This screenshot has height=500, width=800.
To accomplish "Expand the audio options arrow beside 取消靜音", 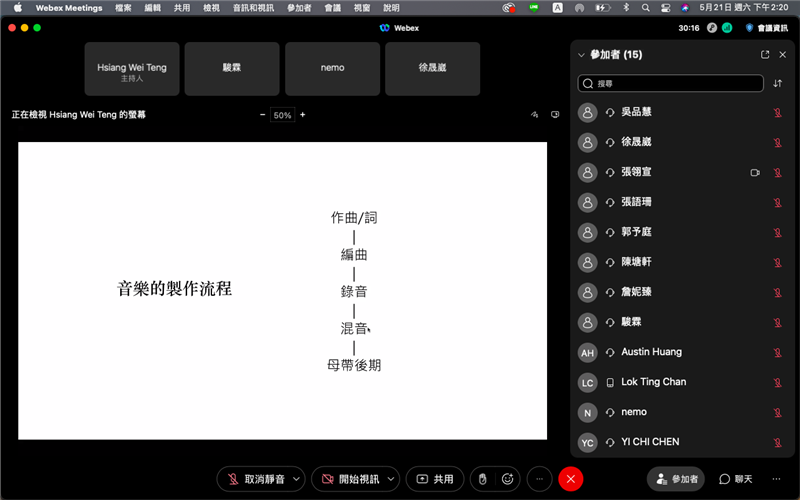I will tap(296, 479).
